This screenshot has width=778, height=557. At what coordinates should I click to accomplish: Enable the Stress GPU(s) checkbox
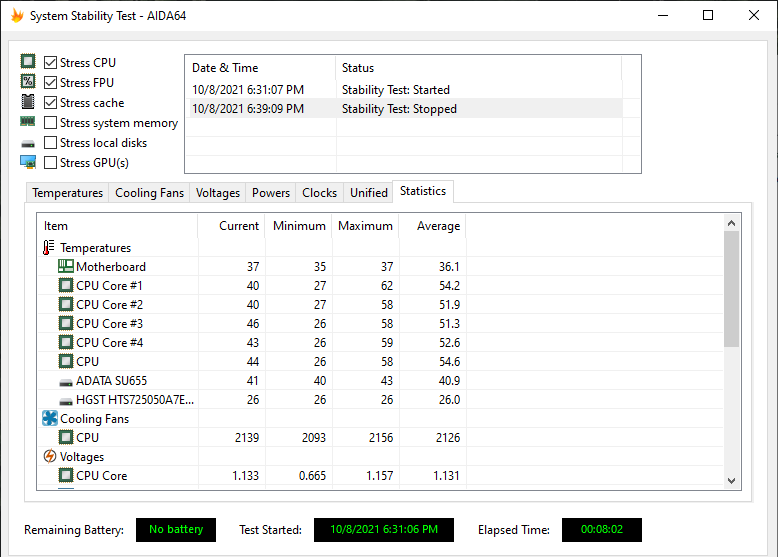(x=50, y=162)
